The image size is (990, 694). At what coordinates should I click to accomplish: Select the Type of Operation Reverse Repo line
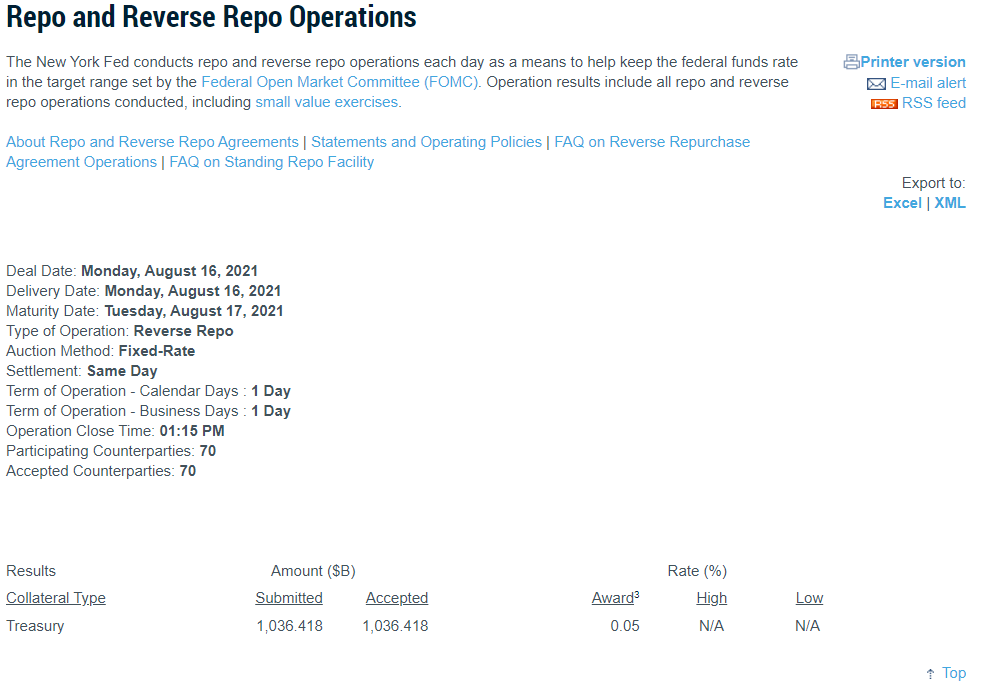tap(119, 331)
